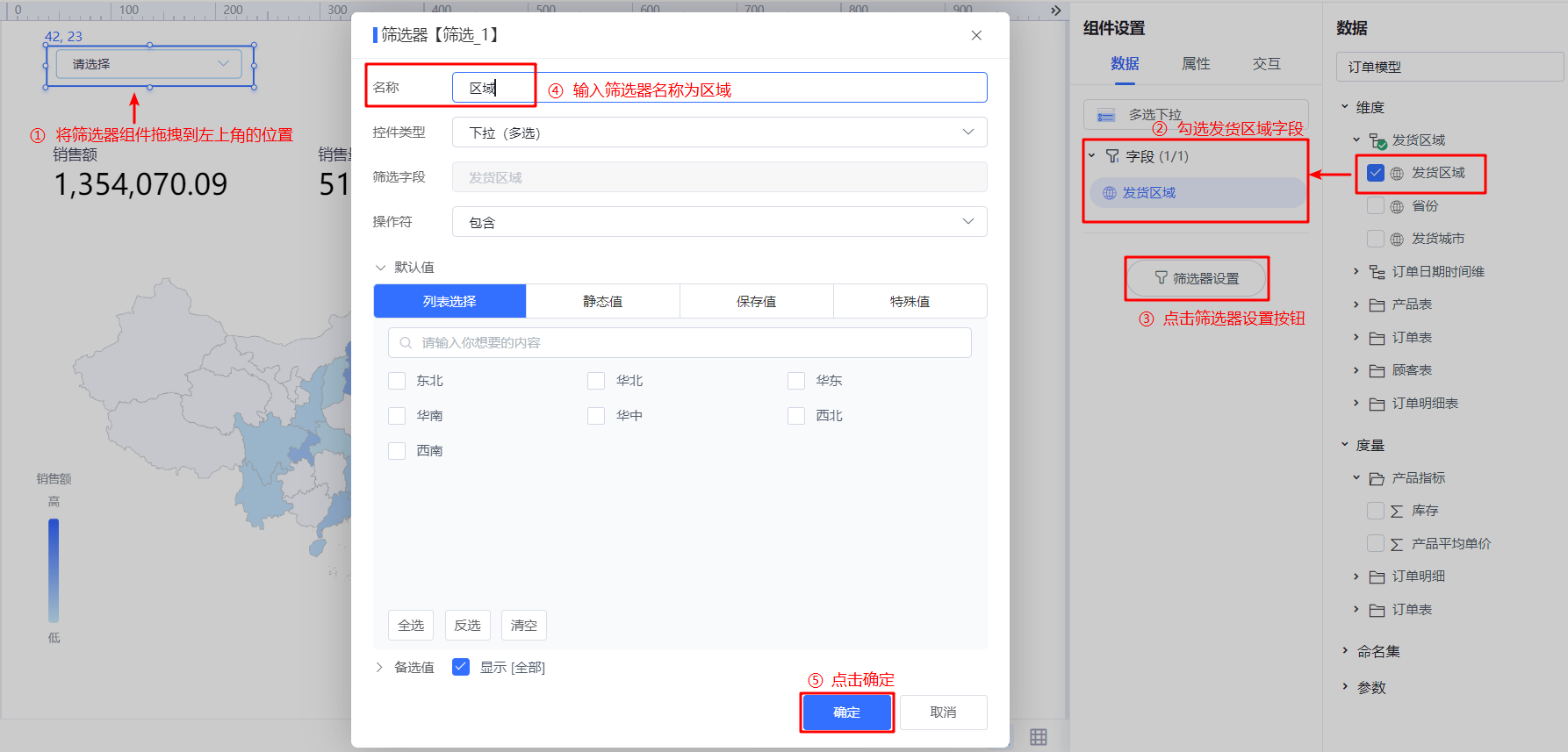Click the grid table icon at bottom

1039,737
